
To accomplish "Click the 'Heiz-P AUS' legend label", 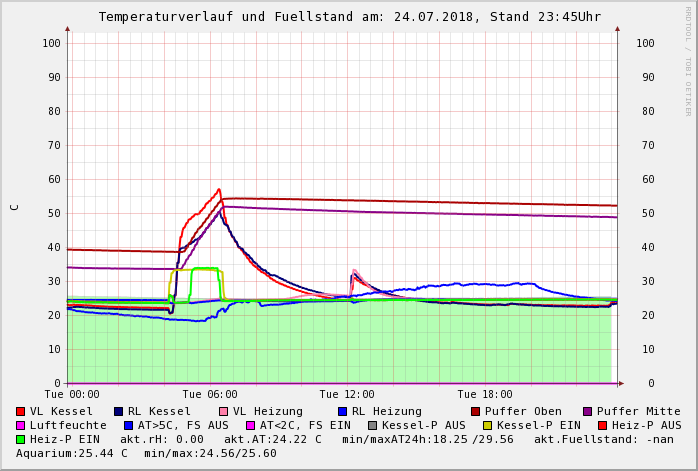I will pos(647,426).
